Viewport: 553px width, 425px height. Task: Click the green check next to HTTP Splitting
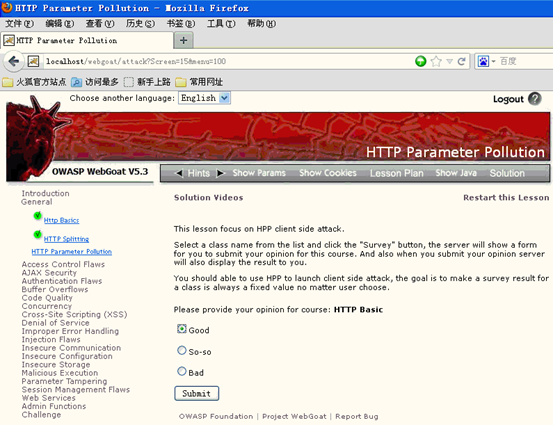37,234
